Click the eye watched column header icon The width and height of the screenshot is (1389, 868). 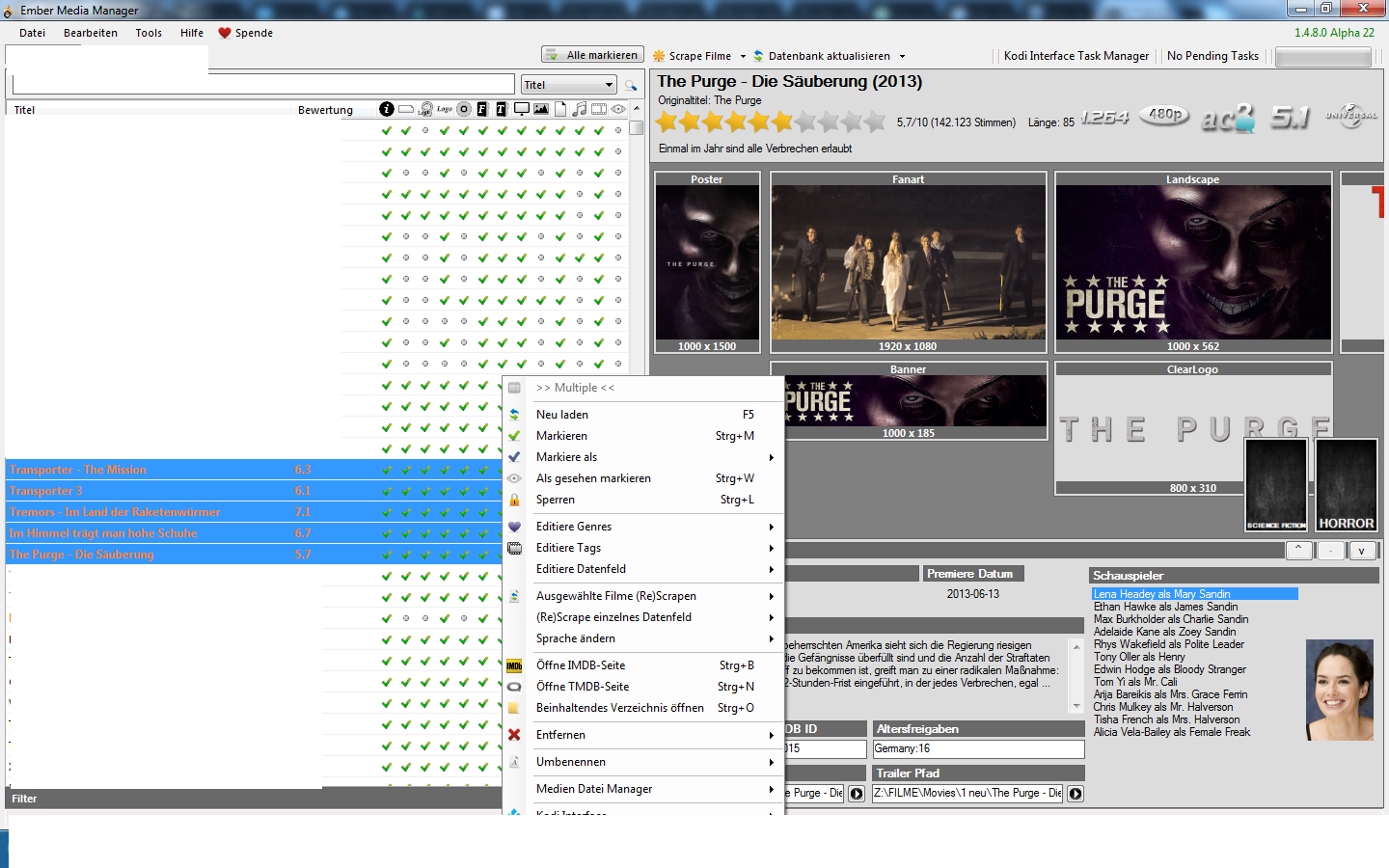coord(618,109)
